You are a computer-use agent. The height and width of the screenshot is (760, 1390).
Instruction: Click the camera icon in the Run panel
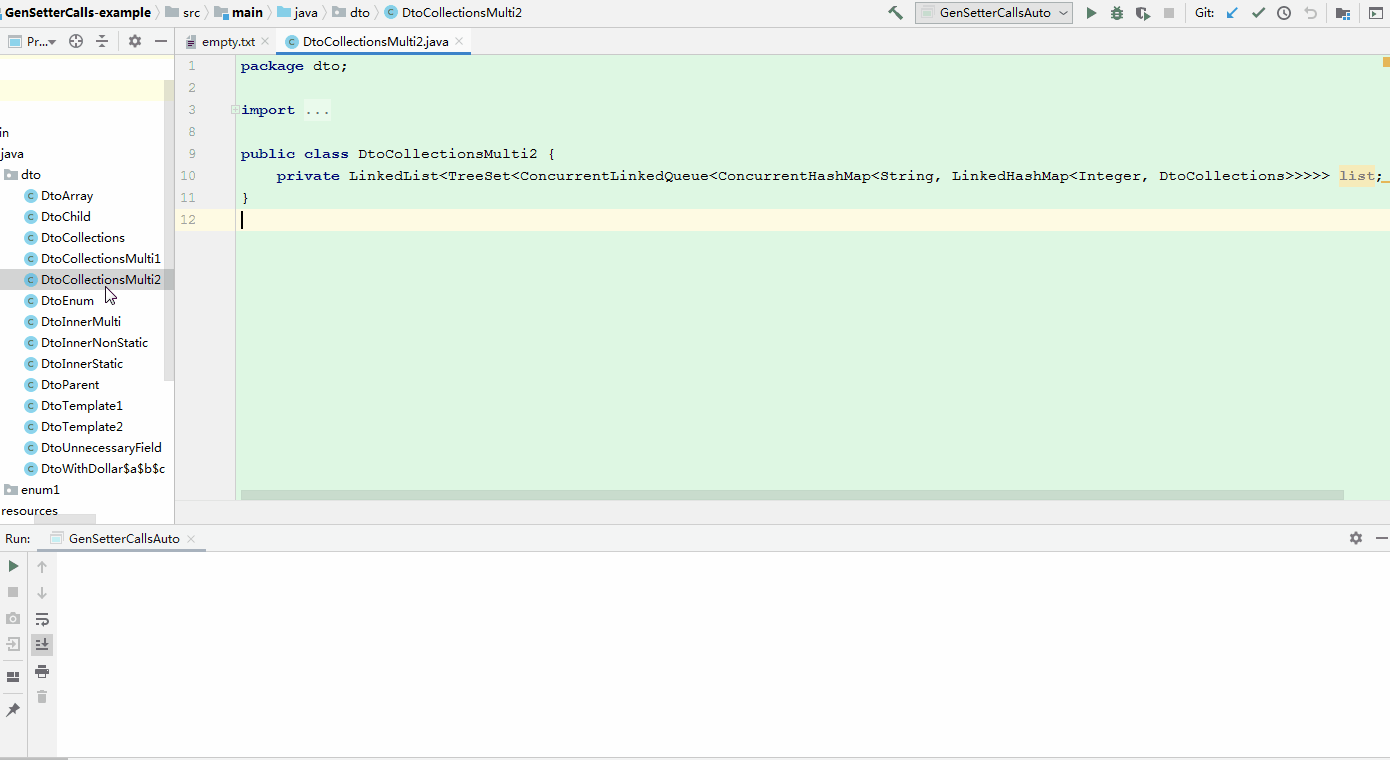13,618
